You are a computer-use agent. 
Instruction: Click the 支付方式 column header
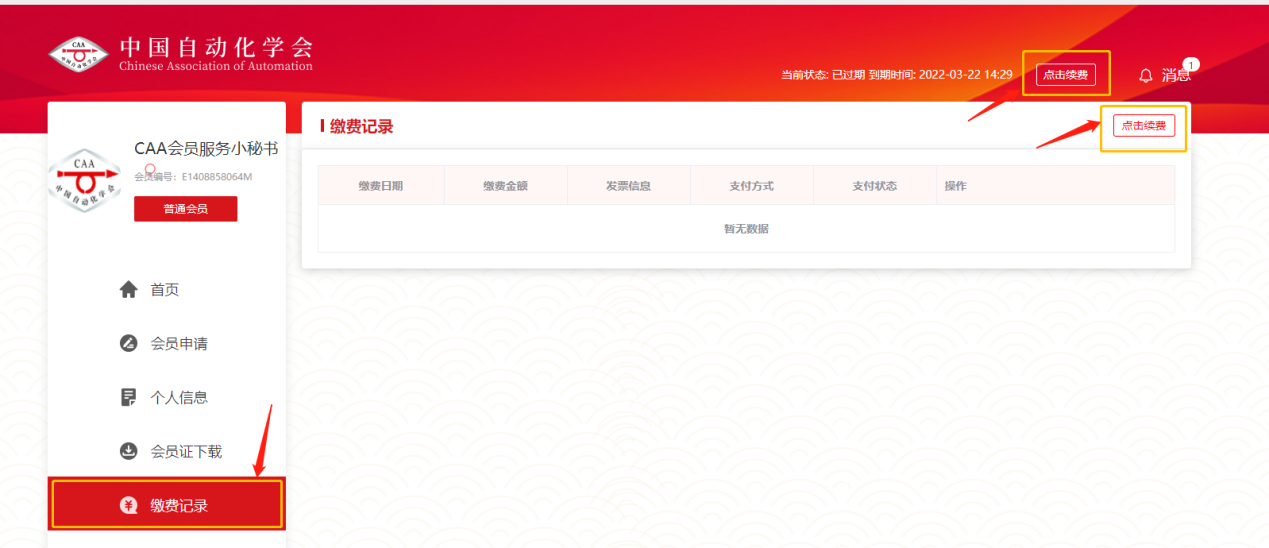pos(751,186)
